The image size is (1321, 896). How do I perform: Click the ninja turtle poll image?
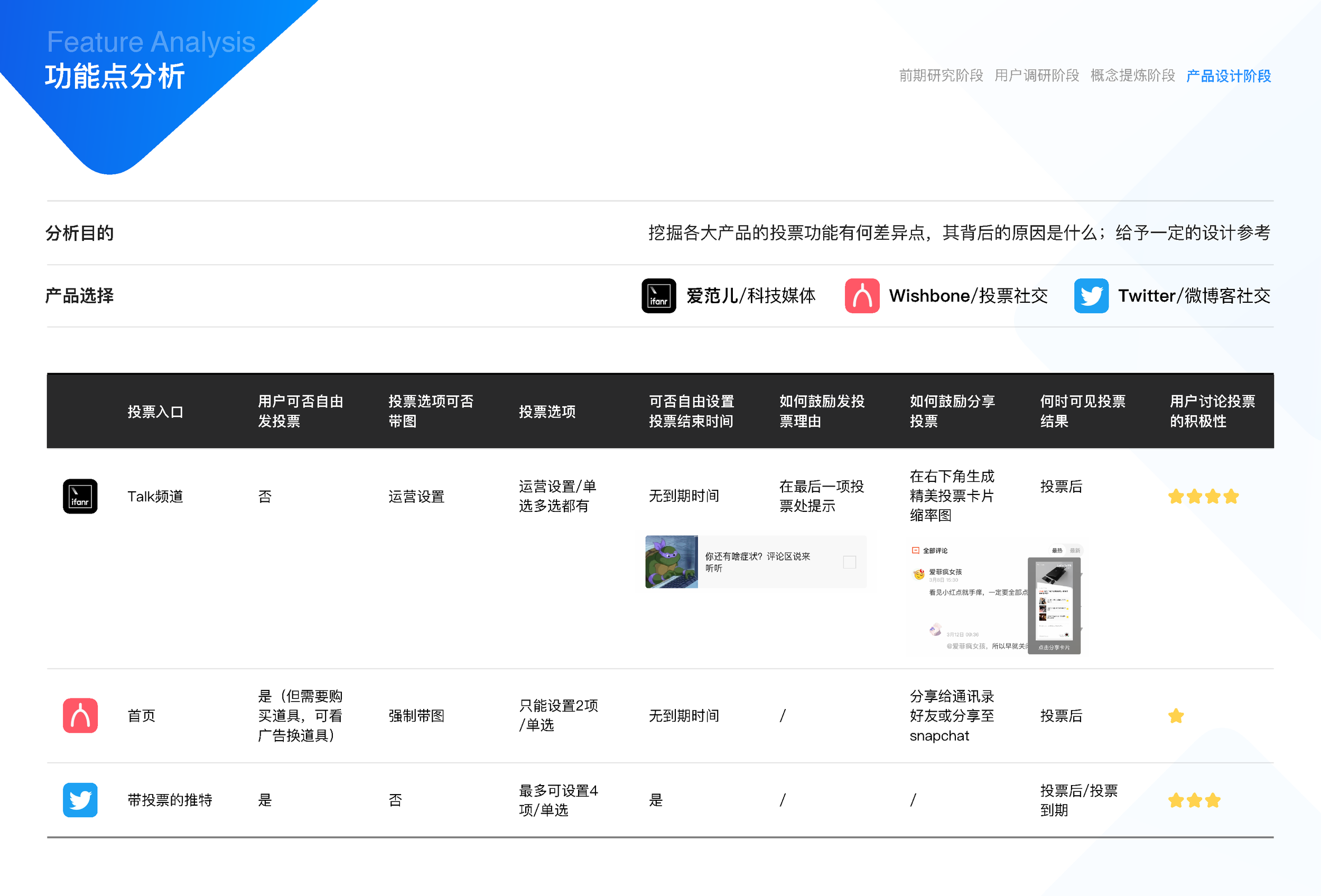(671, 562)
